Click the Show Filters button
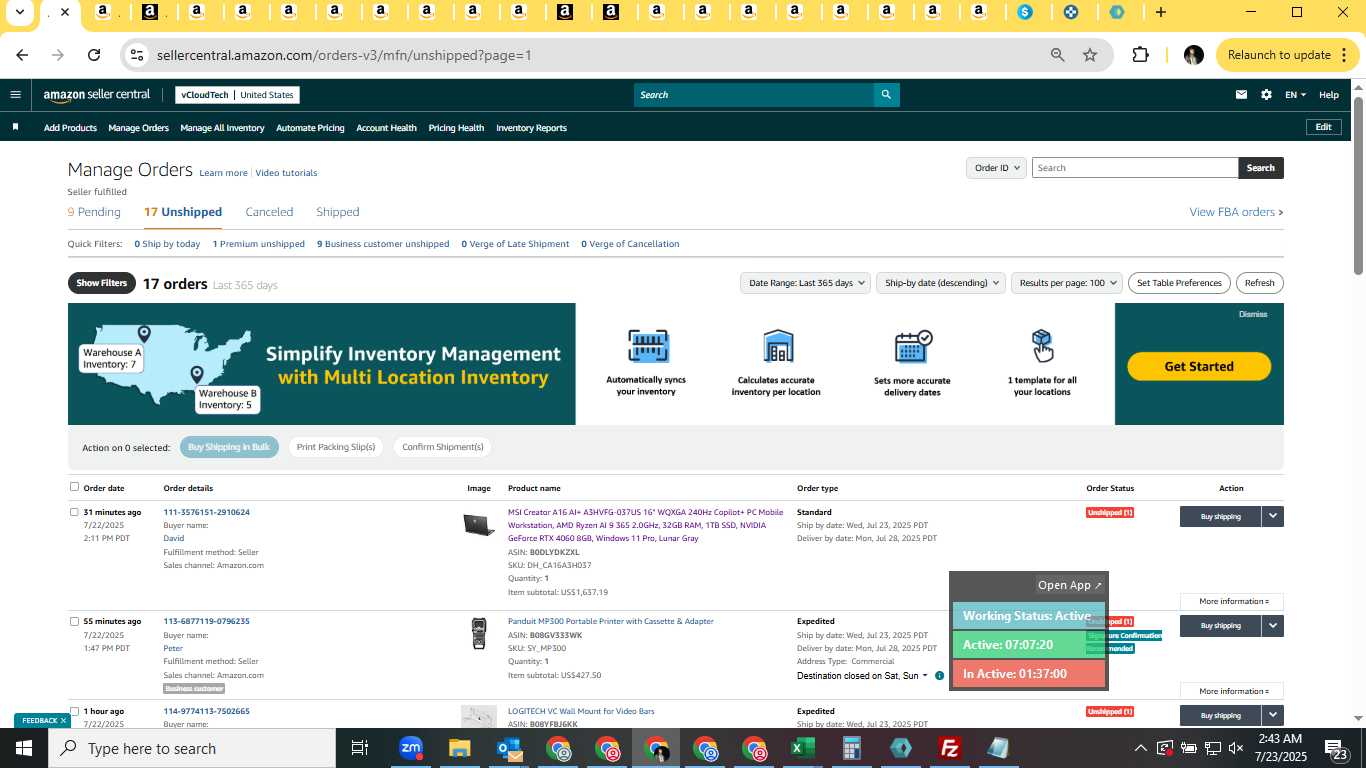The width and height of the screenshot is (1366, 768). (x=102, y=283)
